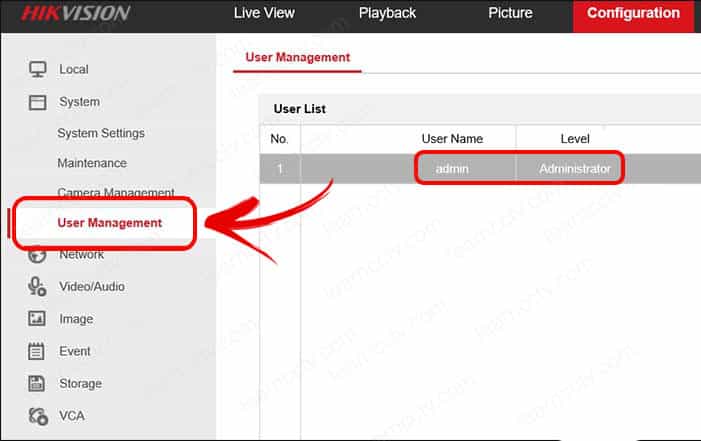Click the Hikvision logo
Screen dimensions: 701x441
point(66,14)
